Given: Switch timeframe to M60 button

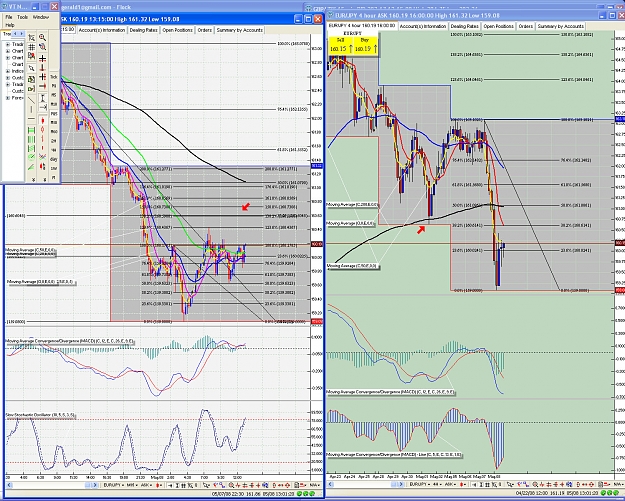Looking at the screenshot, I should coord(54,132).
